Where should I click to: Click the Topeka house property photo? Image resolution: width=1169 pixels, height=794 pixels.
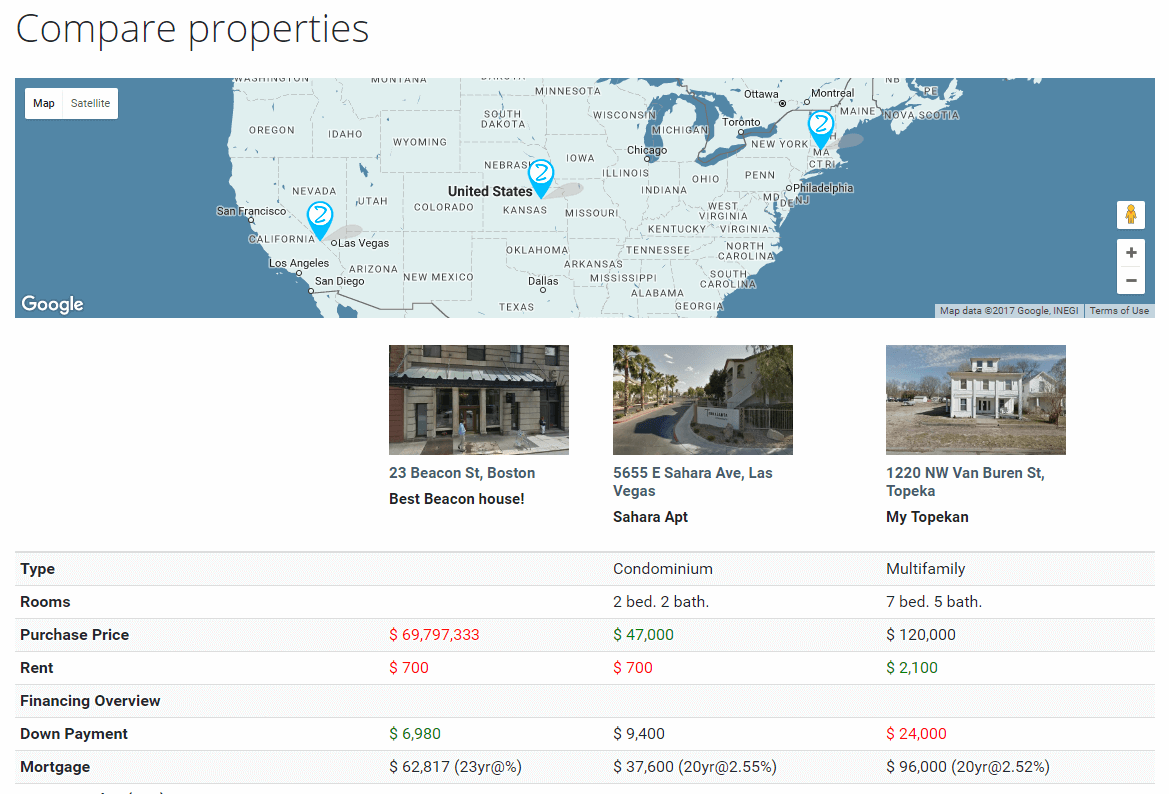tap(975, 400)
